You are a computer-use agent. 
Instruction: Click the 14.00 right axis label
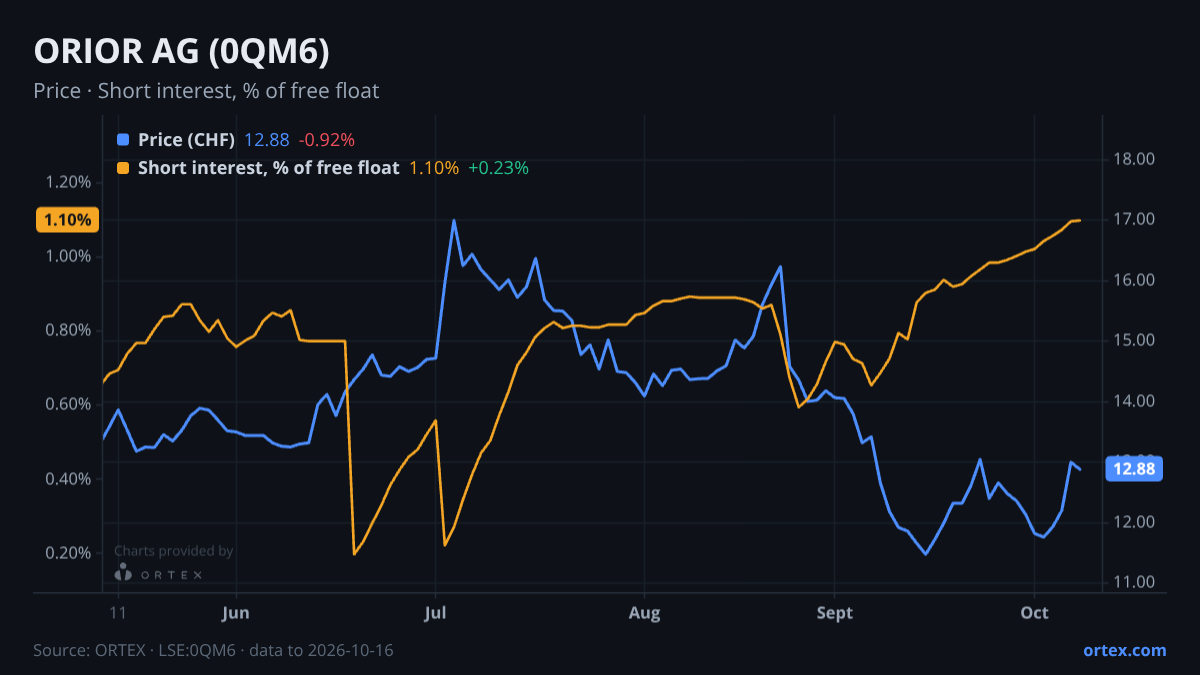click(x=1133, y=401)
